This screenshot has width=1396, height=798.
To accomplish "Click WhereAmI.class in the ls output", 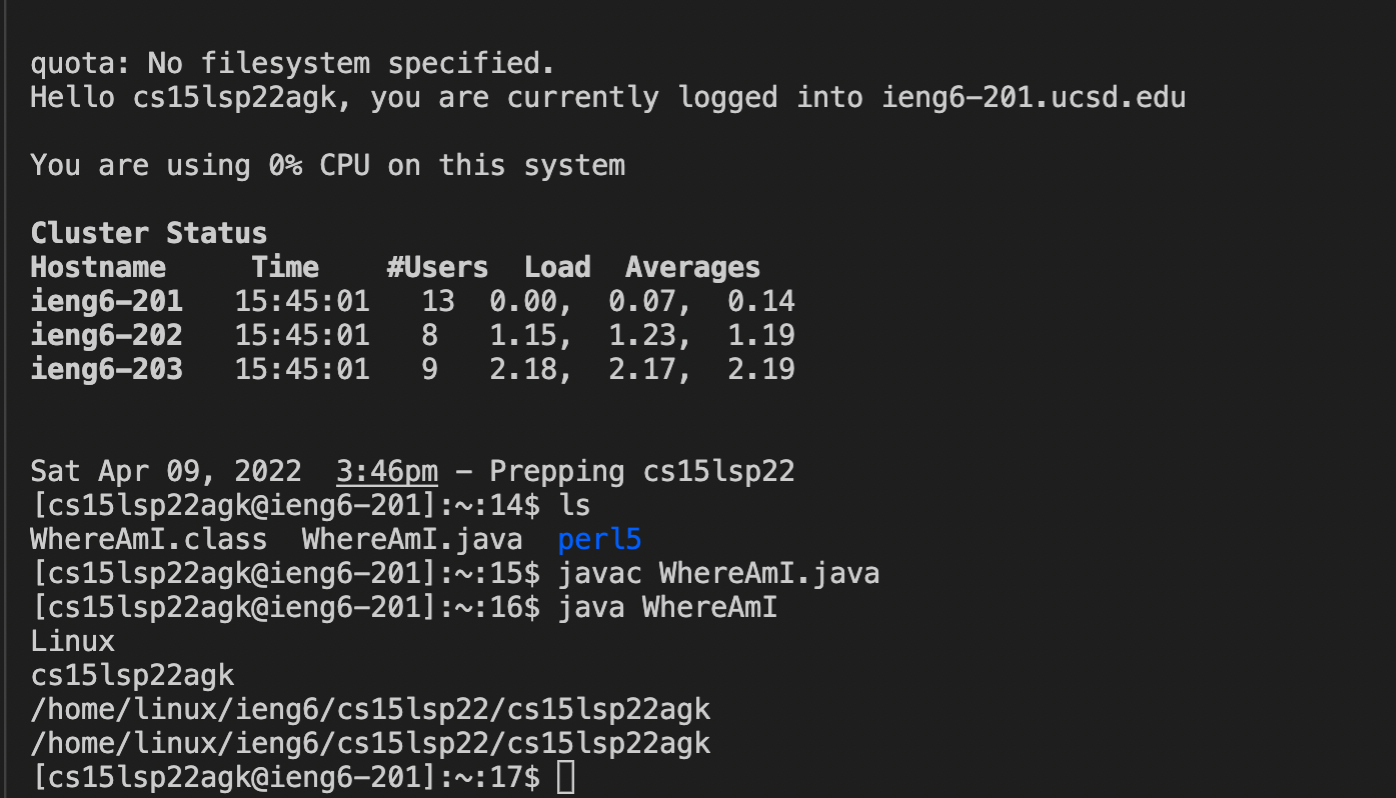I will point(149,540).
